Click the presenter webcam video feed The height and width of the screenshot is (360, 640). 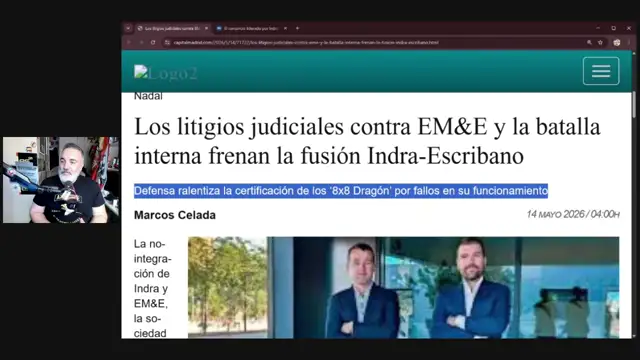click(x=61, y=180)
